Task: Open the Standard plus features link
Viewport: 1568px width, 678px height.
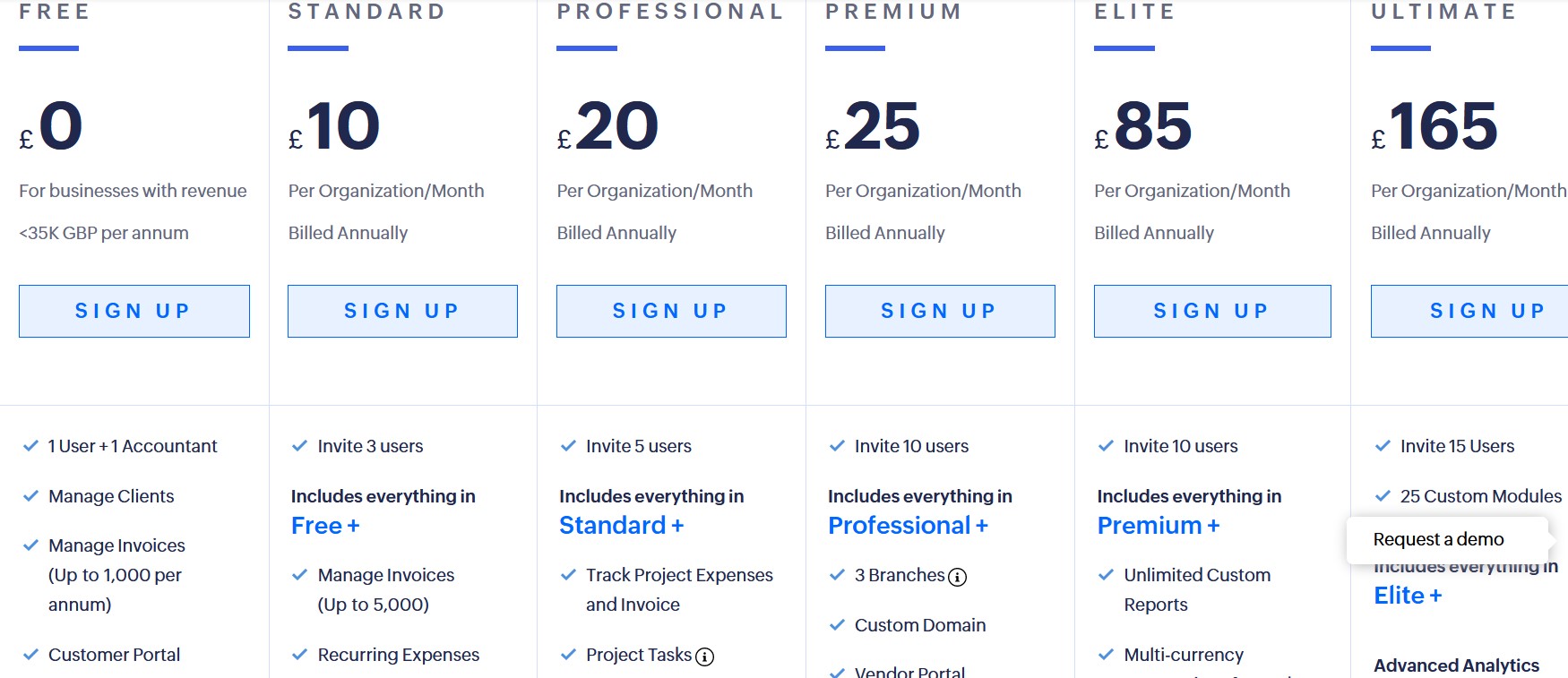Action: (620, 525)
